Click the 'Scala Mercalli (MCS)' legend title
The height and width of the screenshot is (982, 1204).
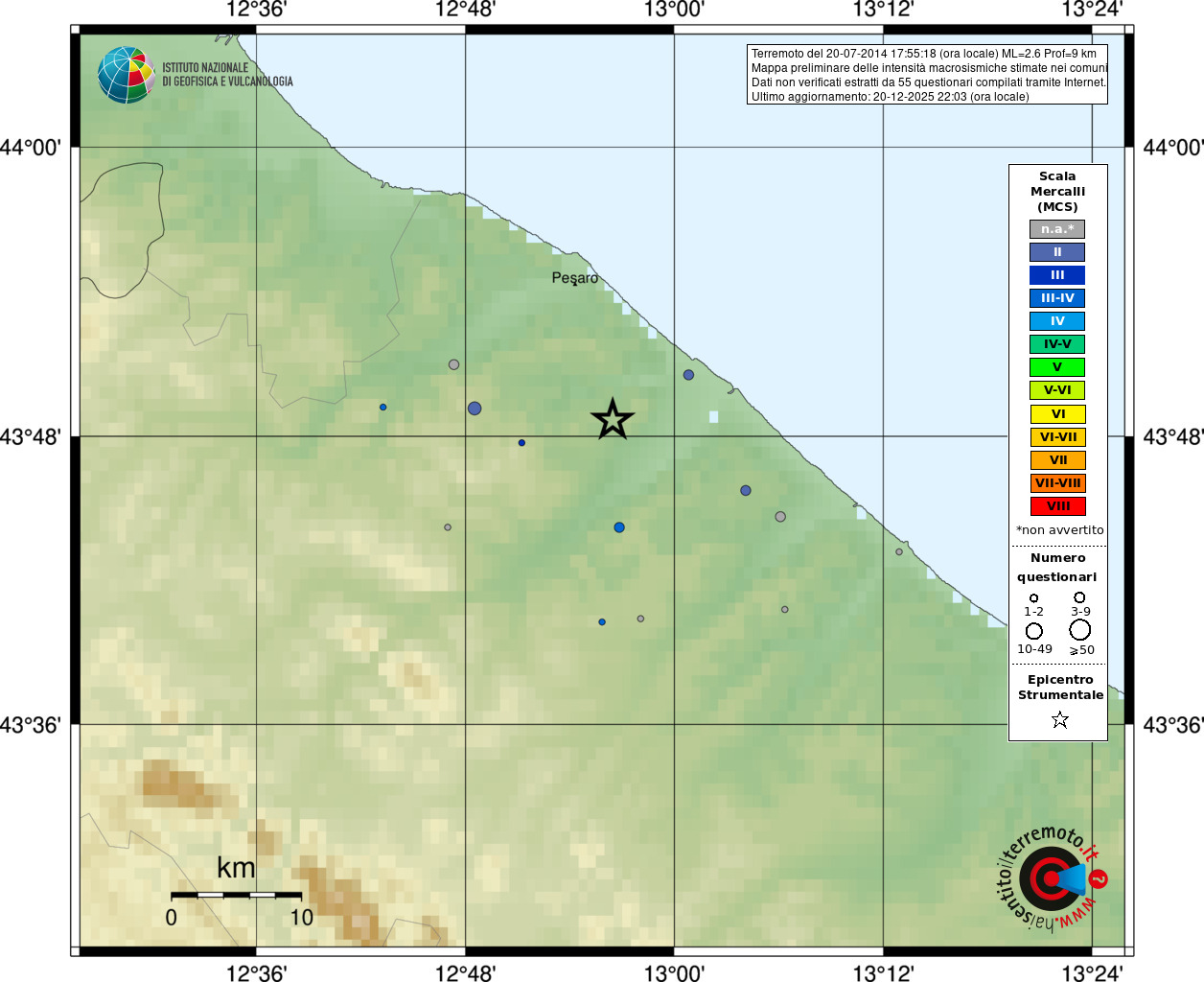[1057, 192]
